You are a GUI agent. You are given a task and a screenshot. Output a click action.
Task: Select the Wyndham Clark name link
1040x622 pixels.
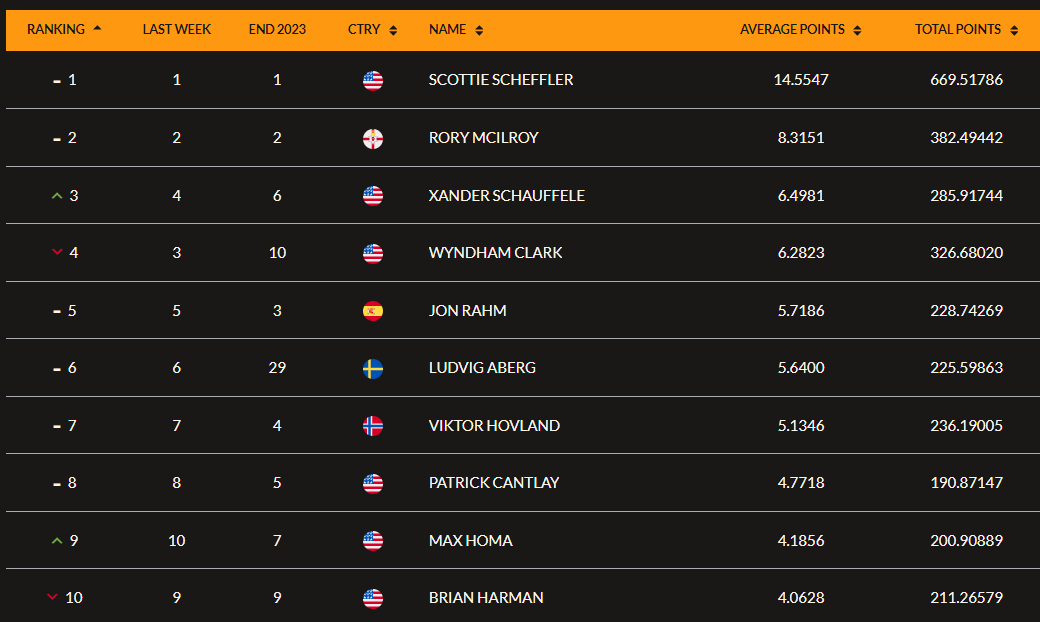[x=495, y=253]
